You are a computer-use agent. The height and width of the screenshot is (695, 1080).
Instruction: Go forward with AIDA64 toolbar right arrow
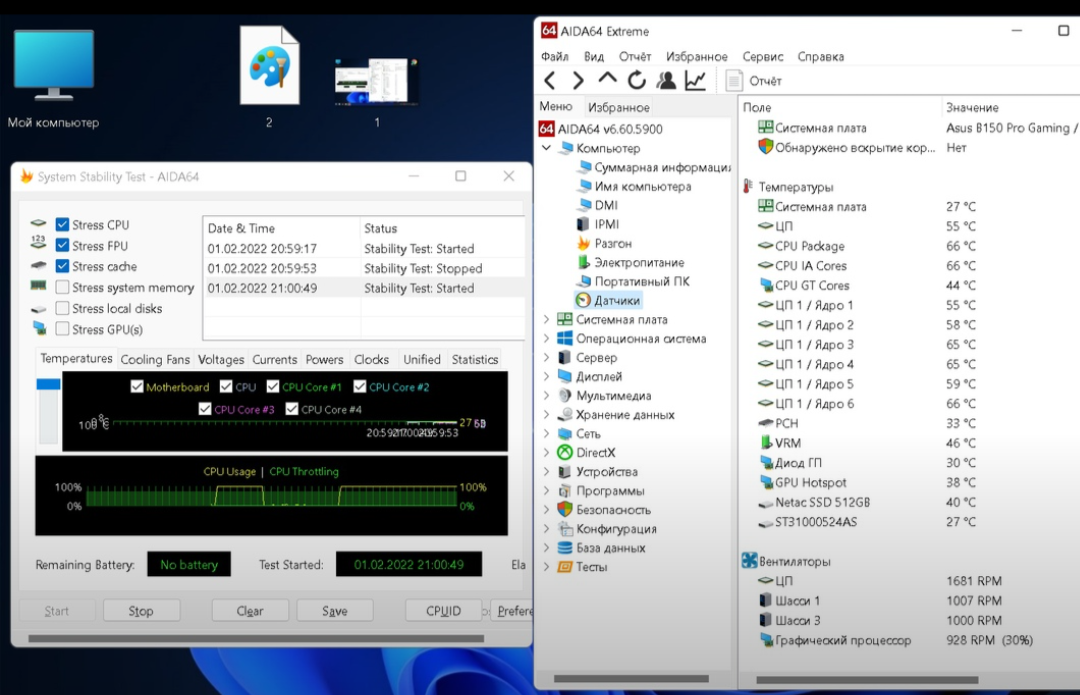point(578,81)
